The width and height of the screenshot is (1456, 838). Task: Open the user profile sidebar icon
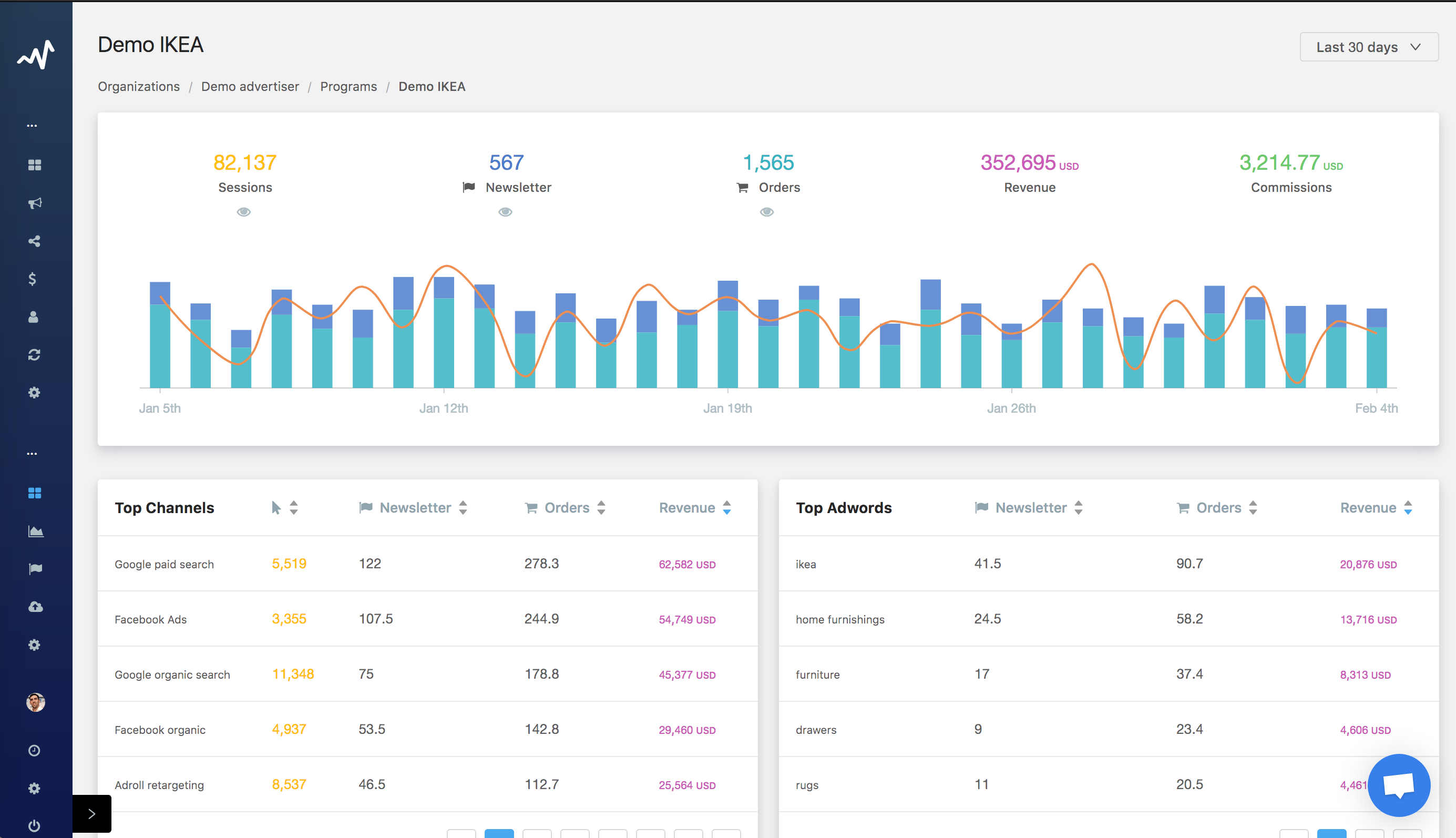[x=33, y=317]
